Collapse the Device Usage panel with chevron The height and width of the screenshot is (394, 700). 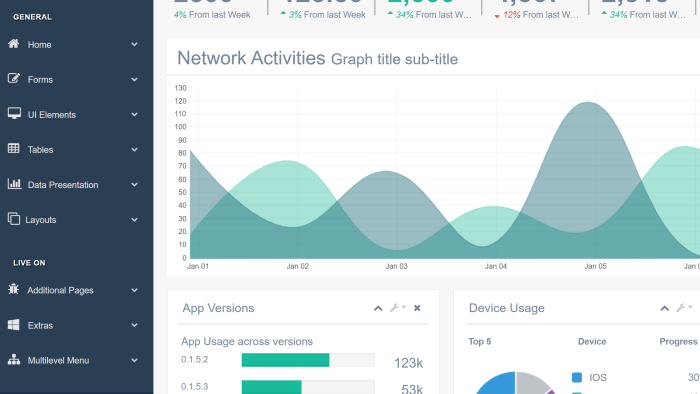(664, 308)
